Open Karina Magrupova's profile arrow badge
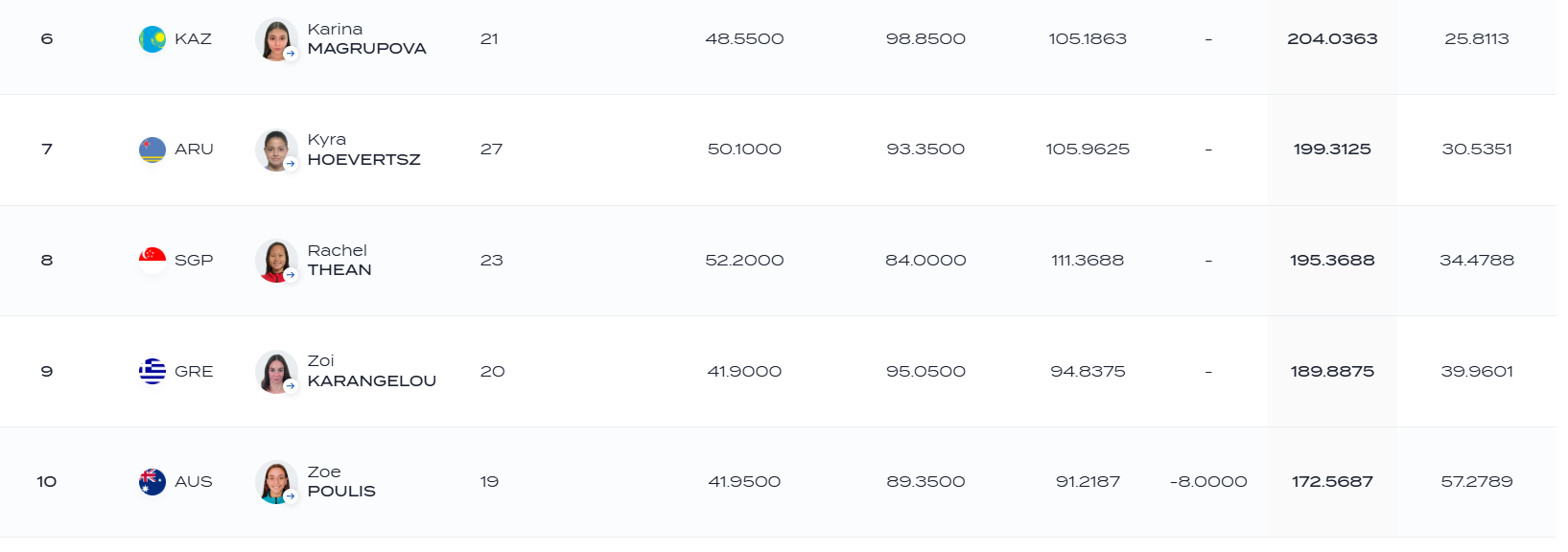The width and height of the screenshot is (1568, 552). (x=291, y=54)
